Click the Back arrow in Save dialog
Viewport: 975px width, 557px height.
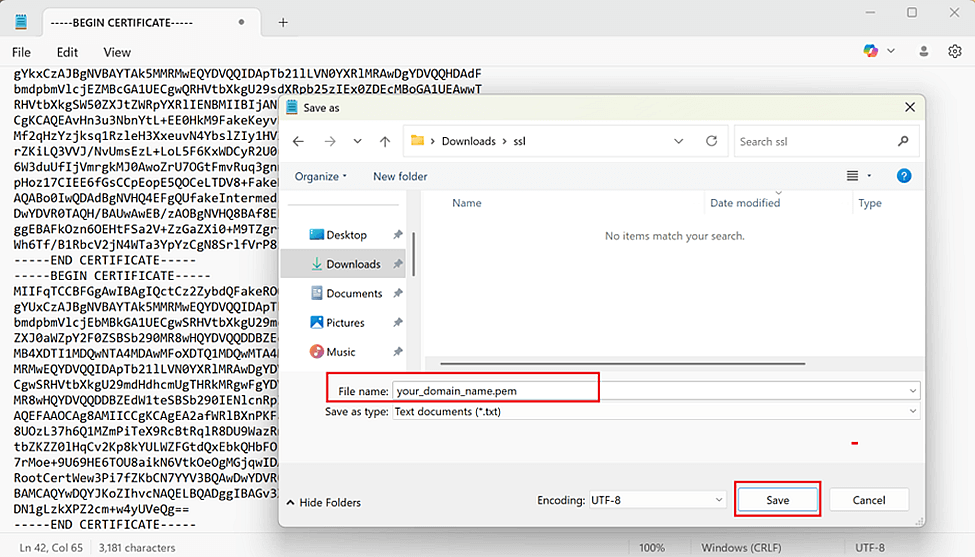(x=298, y=141)
